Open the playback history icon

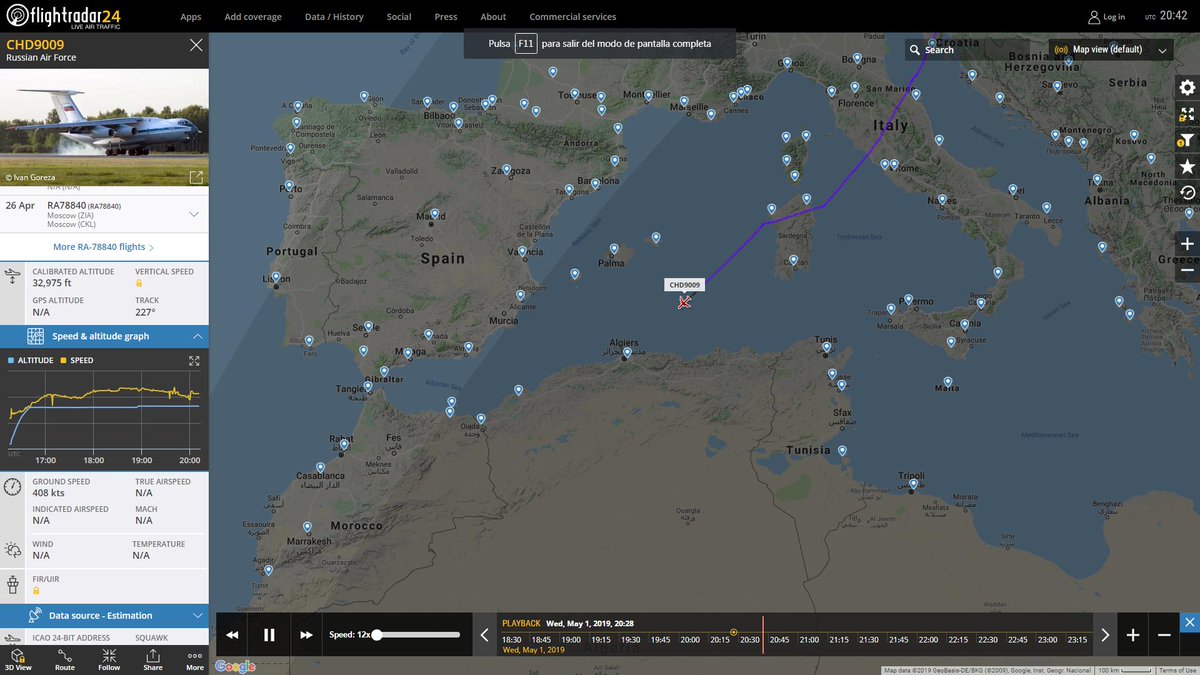pos(1187,193)
